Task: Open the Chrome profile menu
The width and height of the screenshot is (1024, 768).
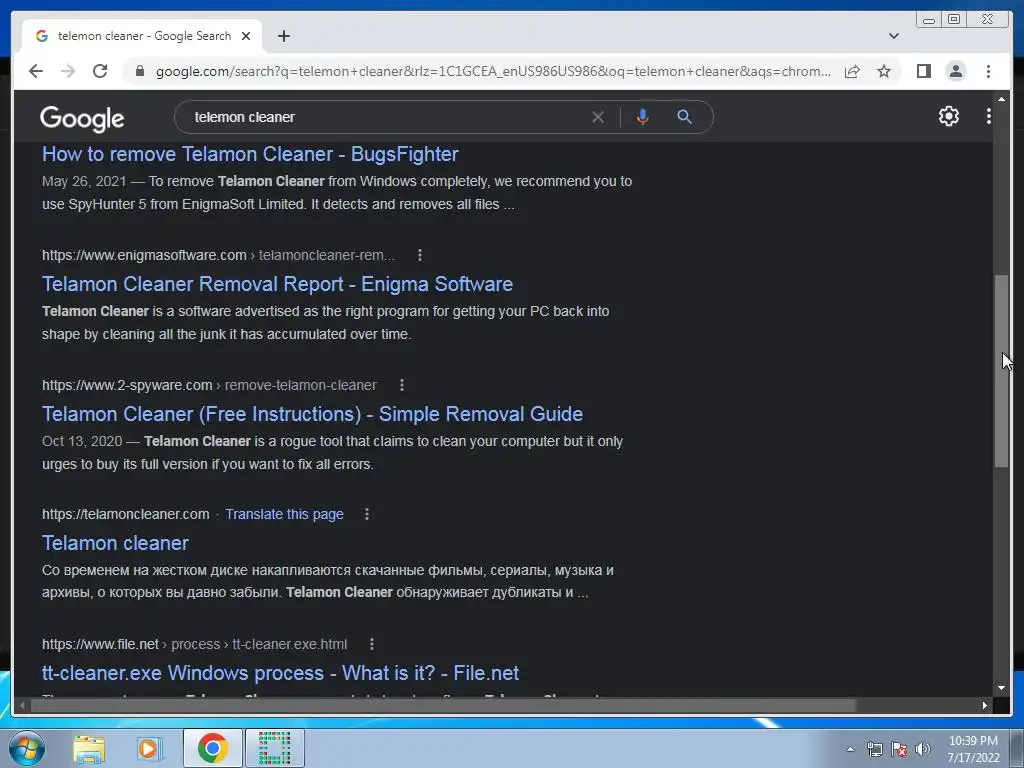Action: pos(955,71)
